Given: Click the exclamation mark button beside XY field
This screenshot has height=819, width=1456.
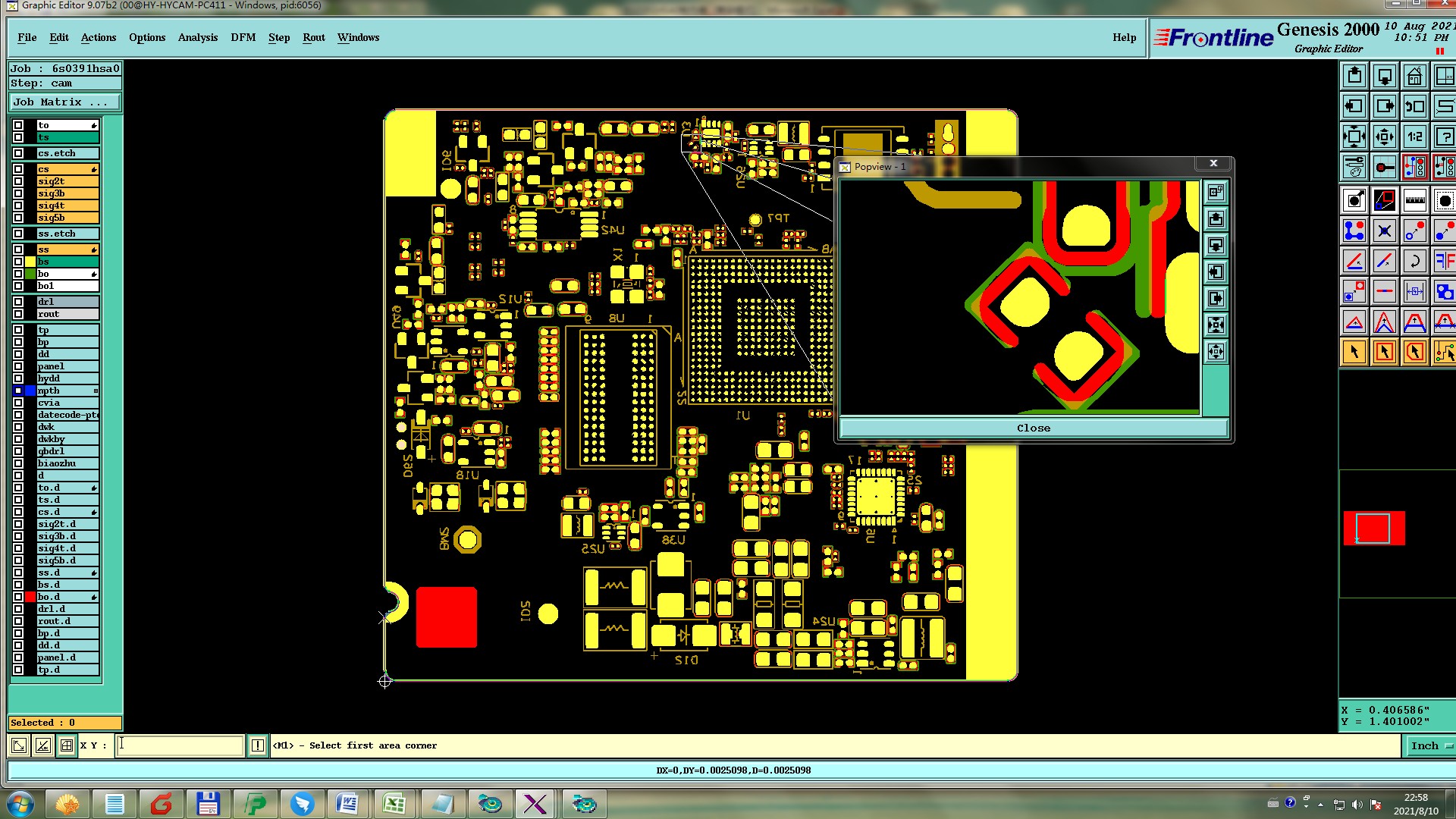Looking at the screenshot, I should coord(258,745).
